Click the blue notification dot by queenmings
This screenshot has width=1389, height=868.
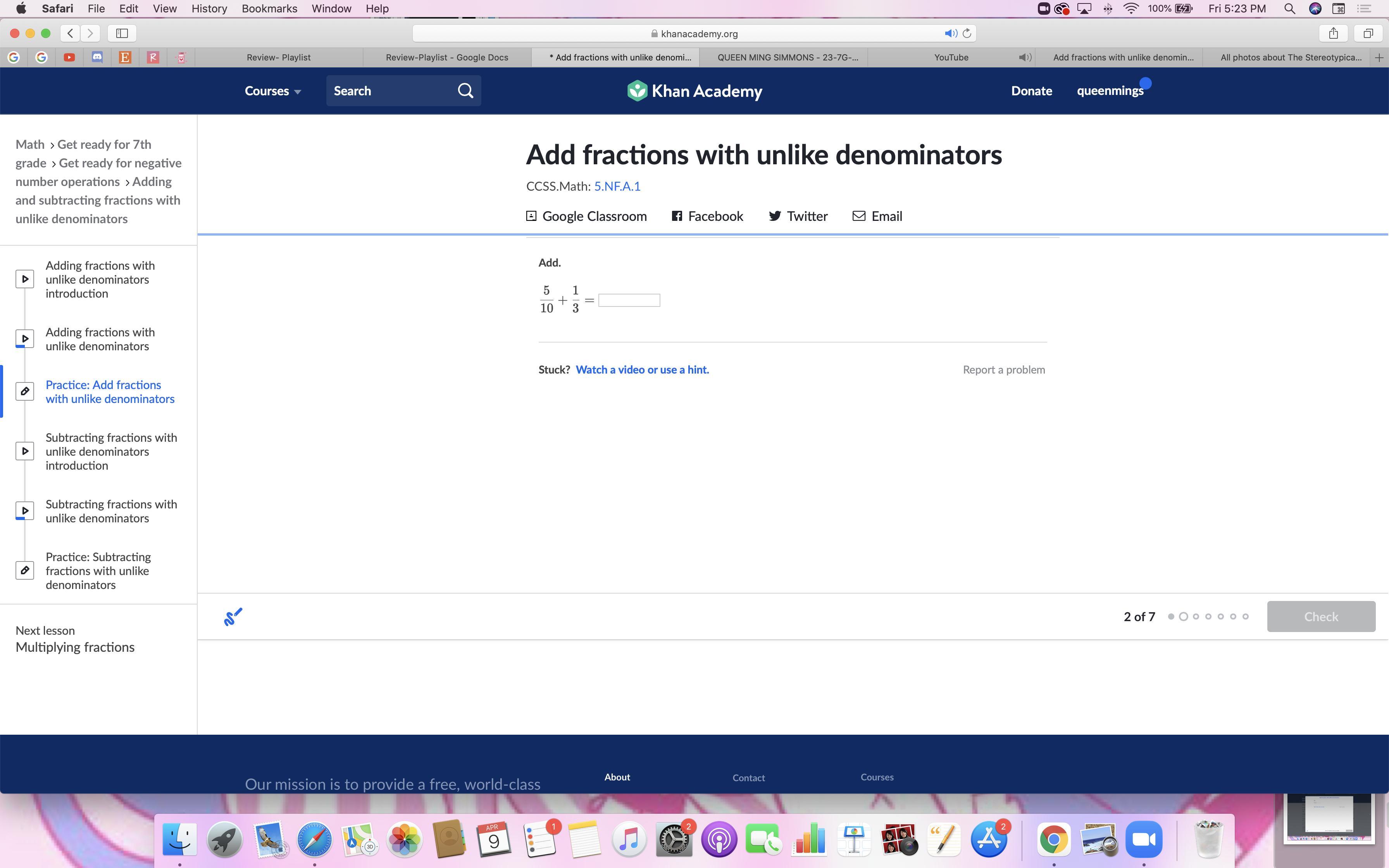pos(1146,83)
